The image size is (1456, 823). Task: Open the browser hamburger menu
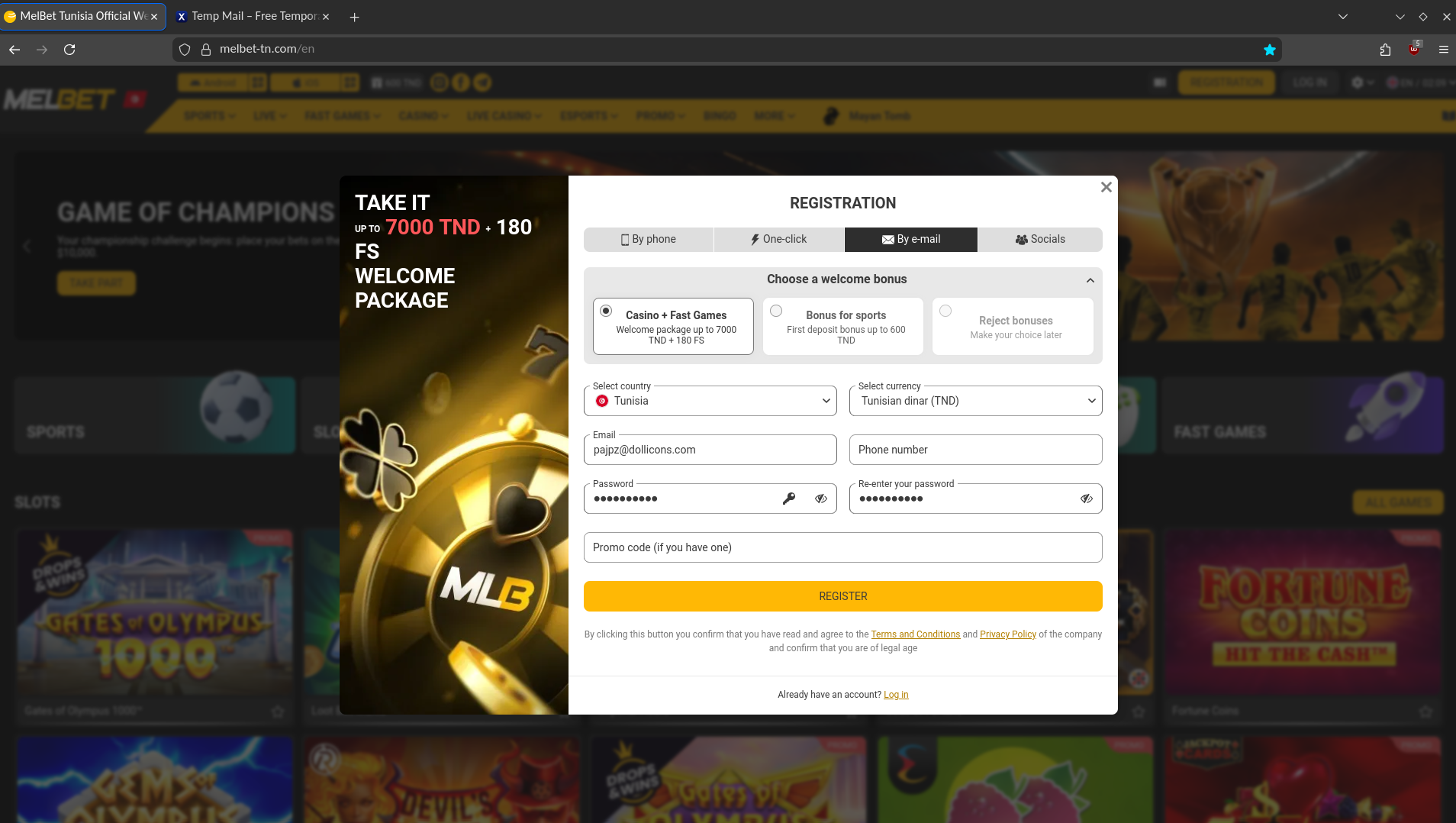[1443, 50]
